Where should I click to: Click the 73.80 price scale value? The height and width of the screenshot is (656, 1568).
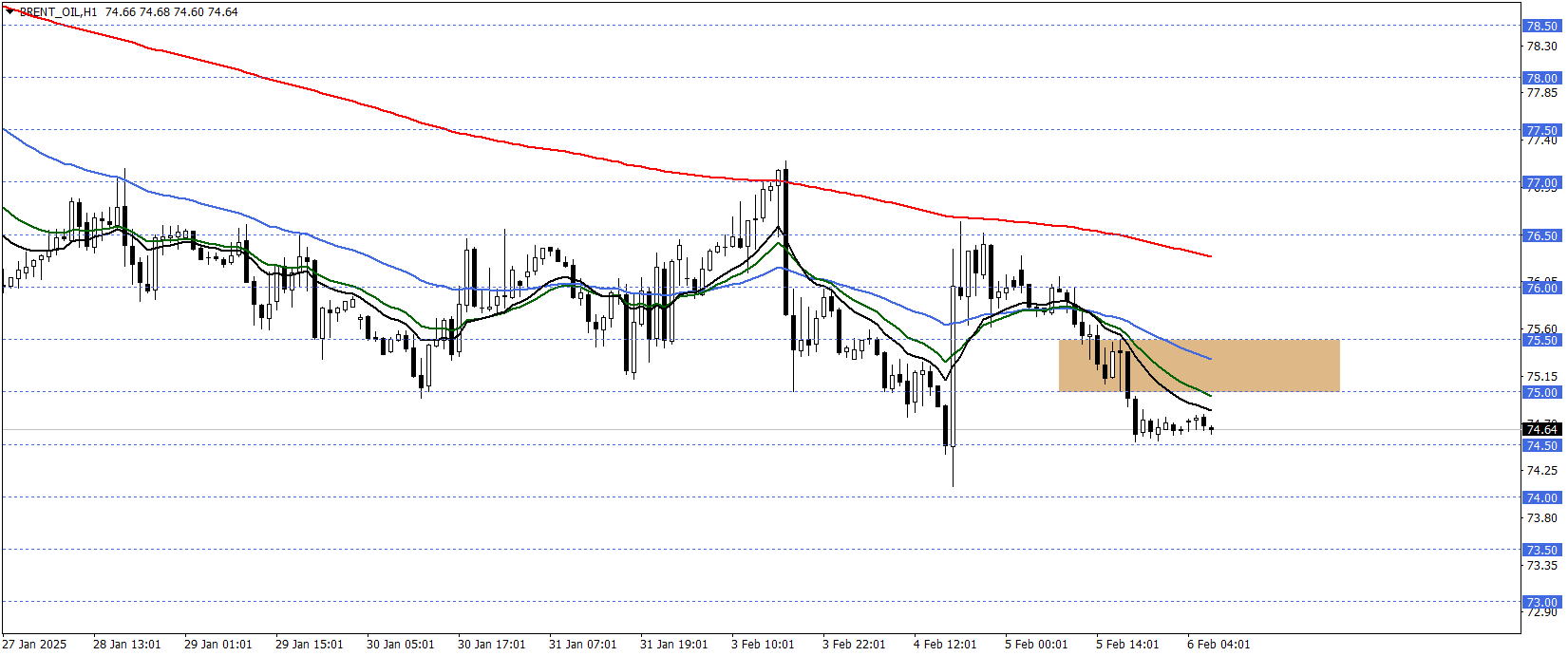point(1541,517)
